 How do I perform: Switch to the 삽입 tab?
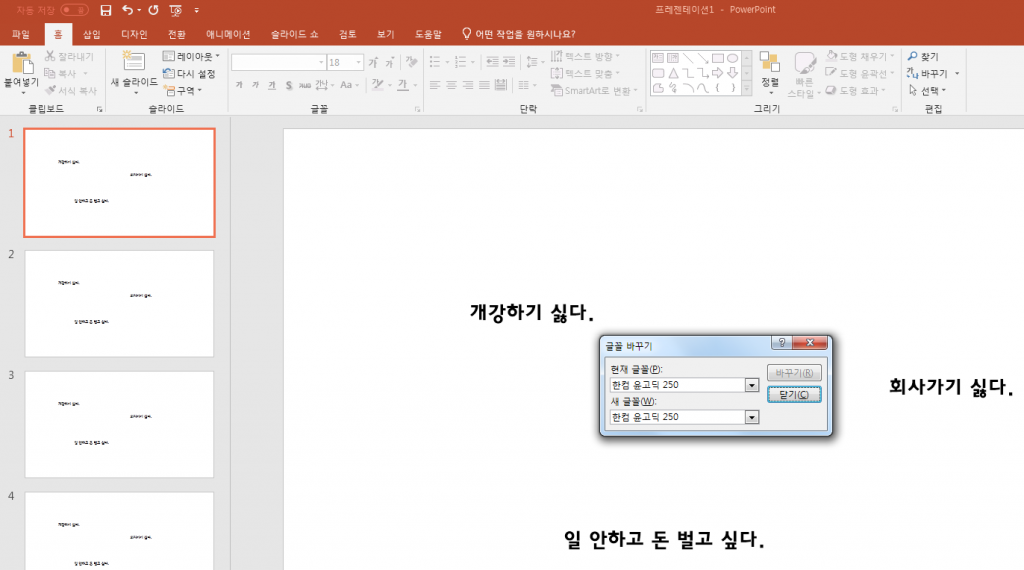(x=91, y=34)
